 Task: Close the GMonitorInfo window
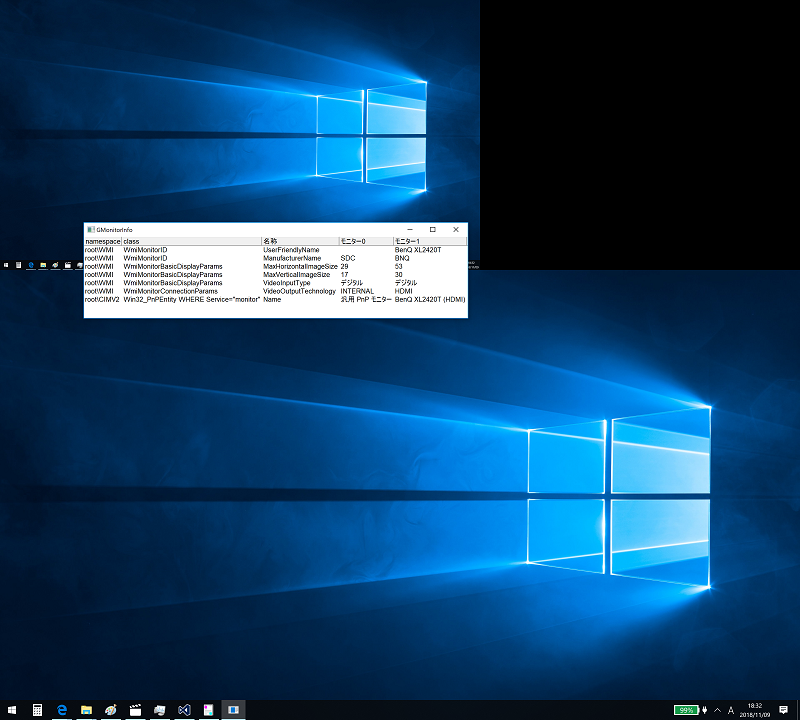click(x=456, y=230)
